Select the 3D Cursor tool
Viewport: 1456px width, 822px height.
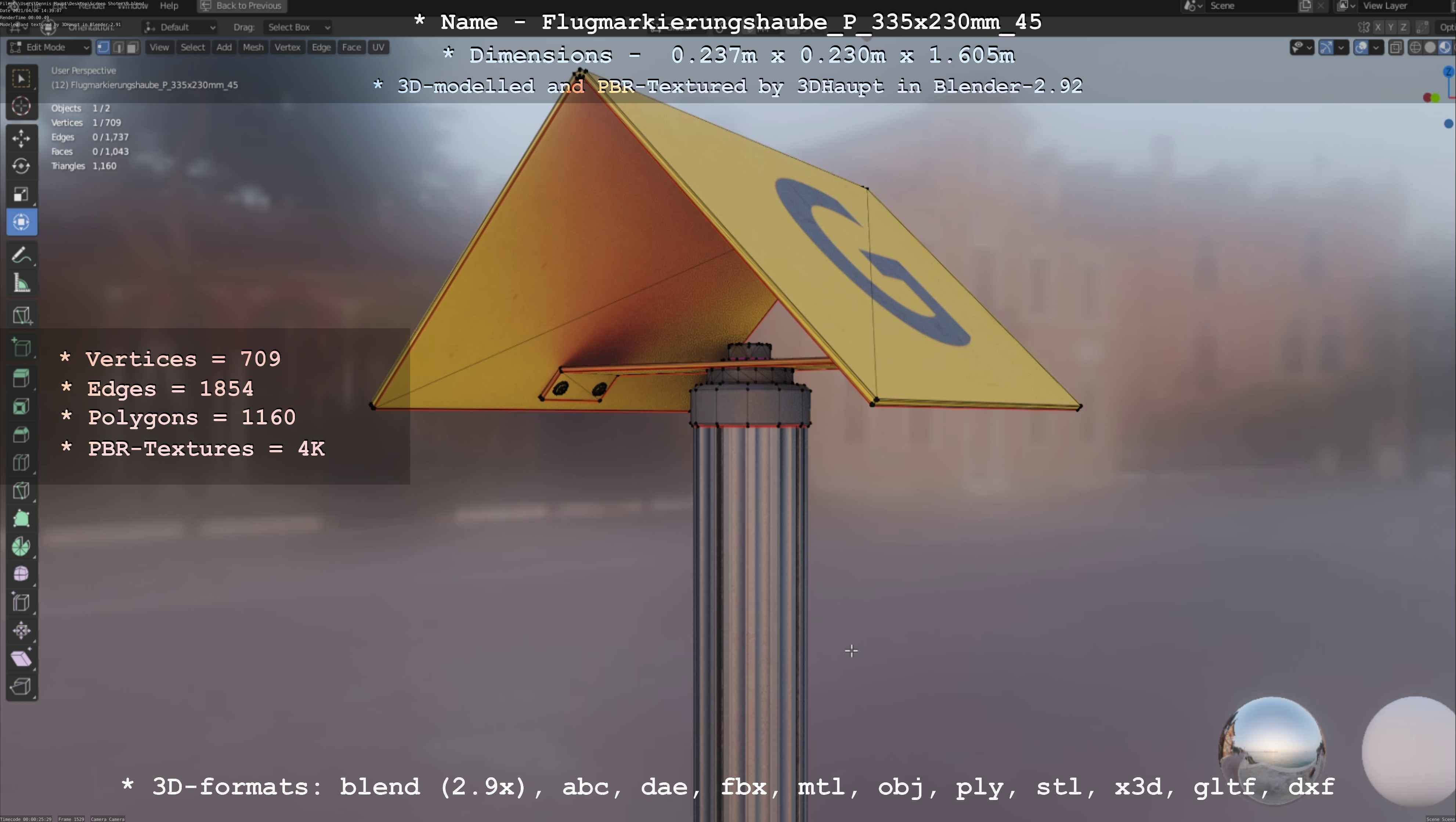(x=21, y=106)
